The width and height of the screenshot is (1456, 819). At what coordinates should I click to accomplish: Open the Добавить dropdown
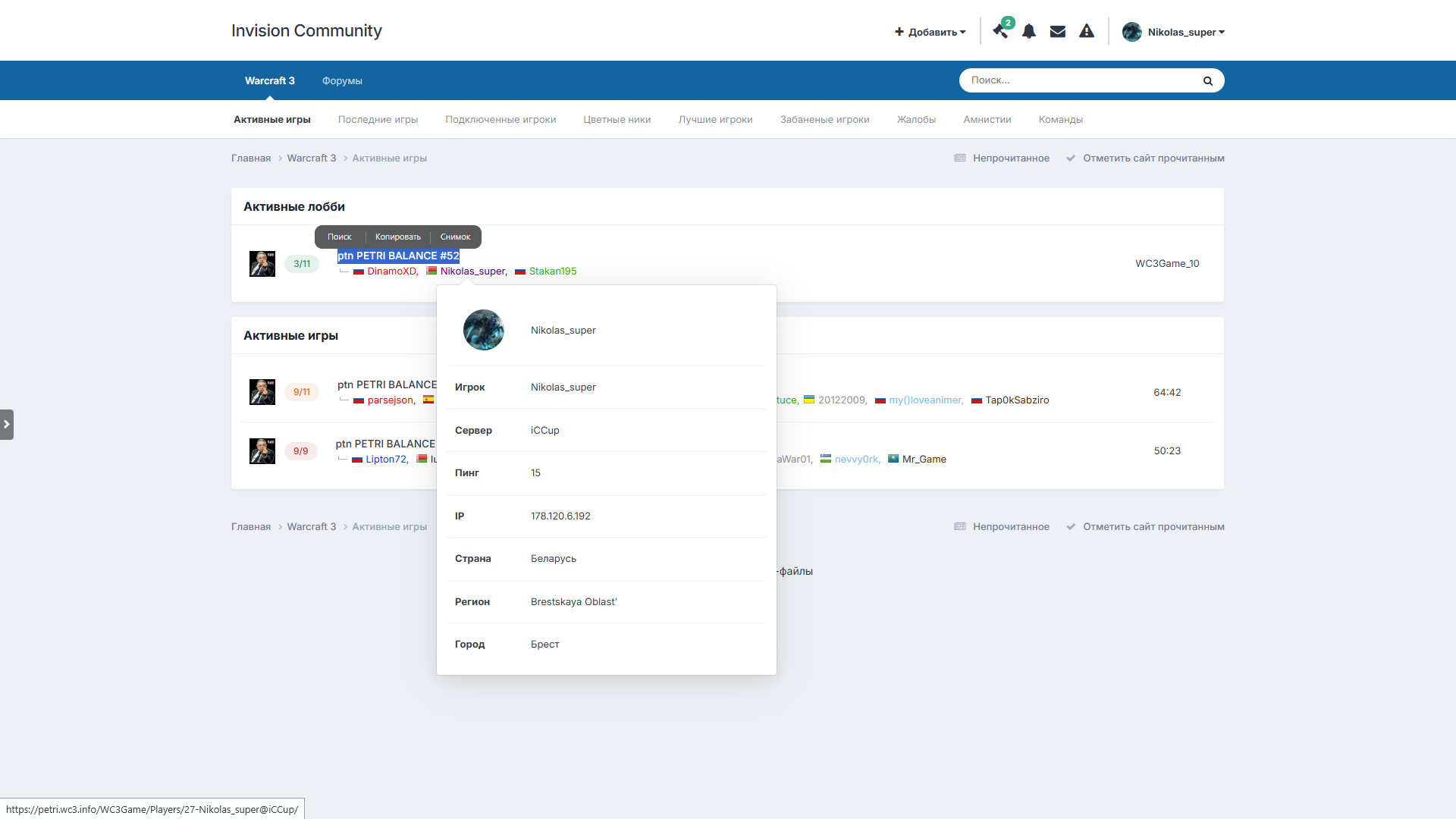coord(930,32)
